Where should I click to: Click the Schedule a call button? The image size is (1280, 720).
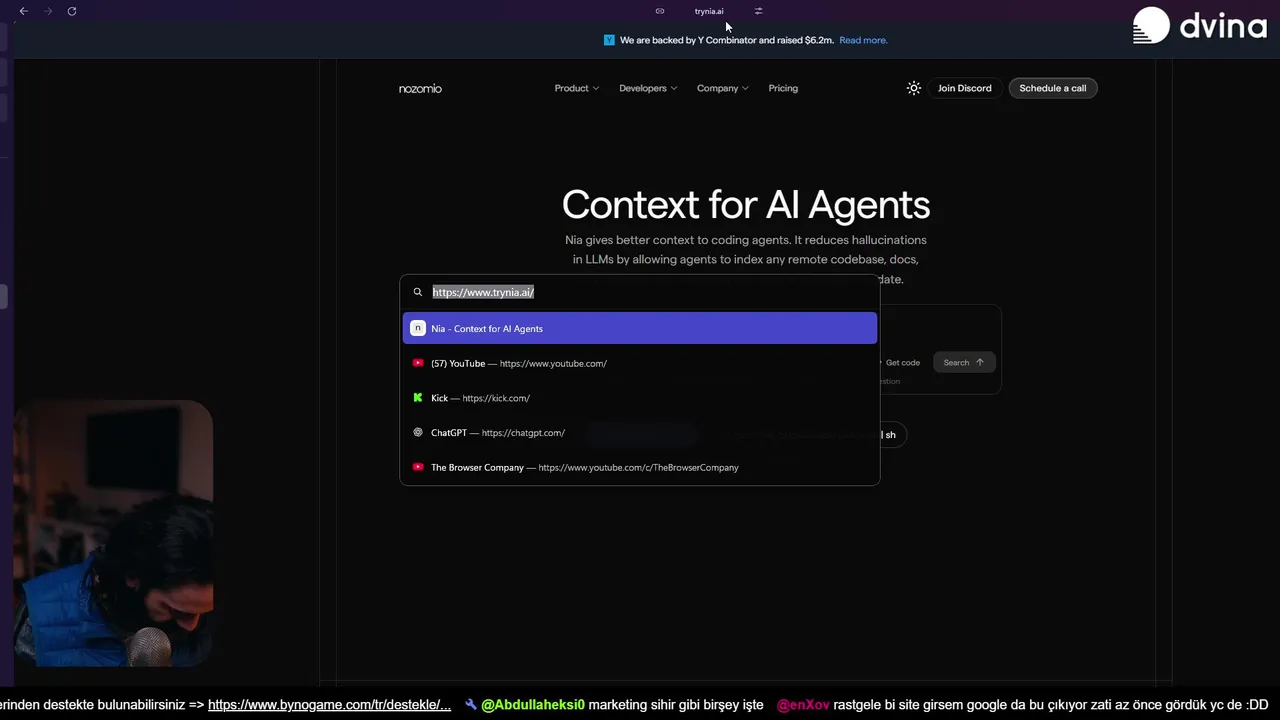1053,88
